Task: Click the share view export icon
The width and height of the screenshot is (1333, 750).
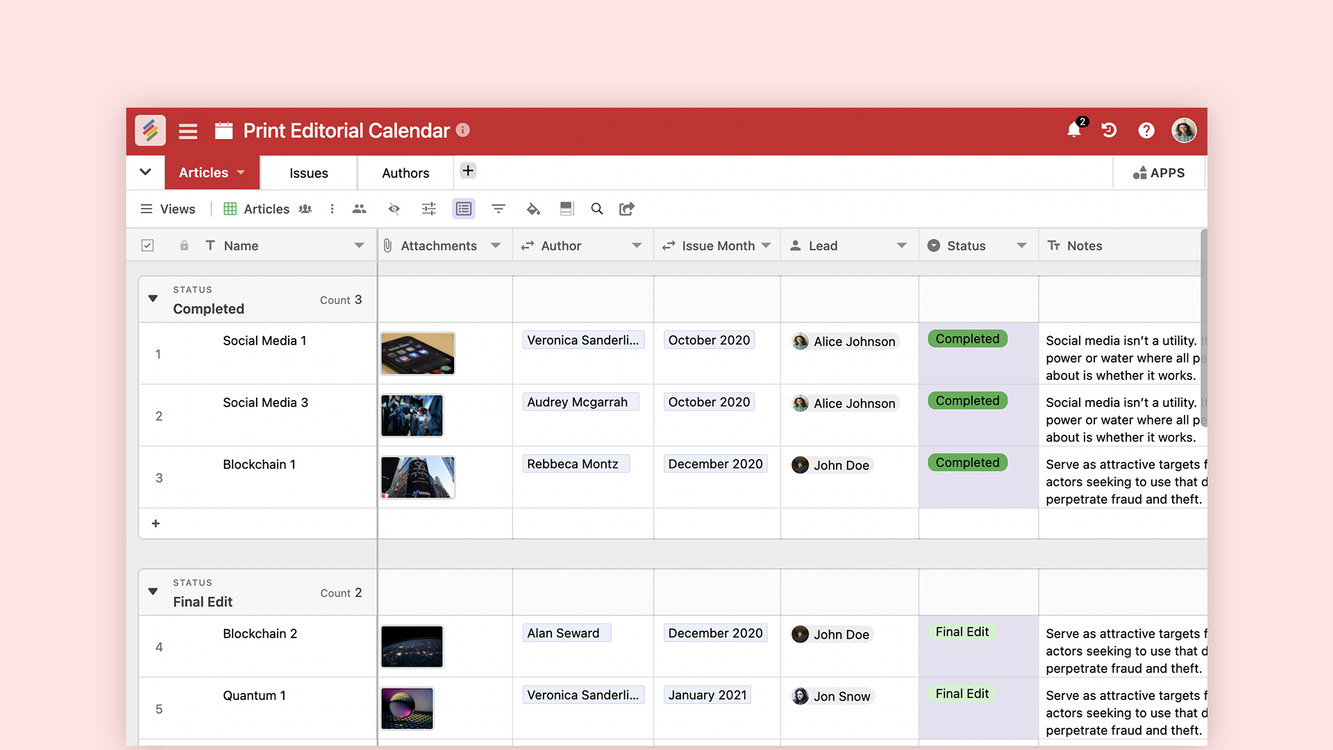Action: (x=627, y=209)
